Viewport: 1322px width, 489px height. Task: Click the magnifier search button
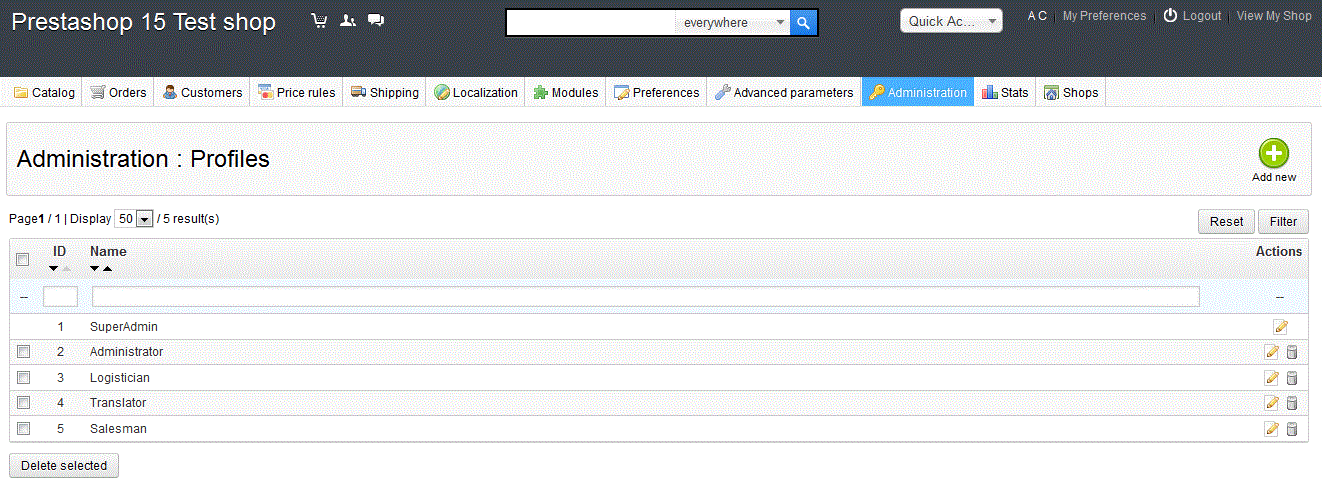803,23
